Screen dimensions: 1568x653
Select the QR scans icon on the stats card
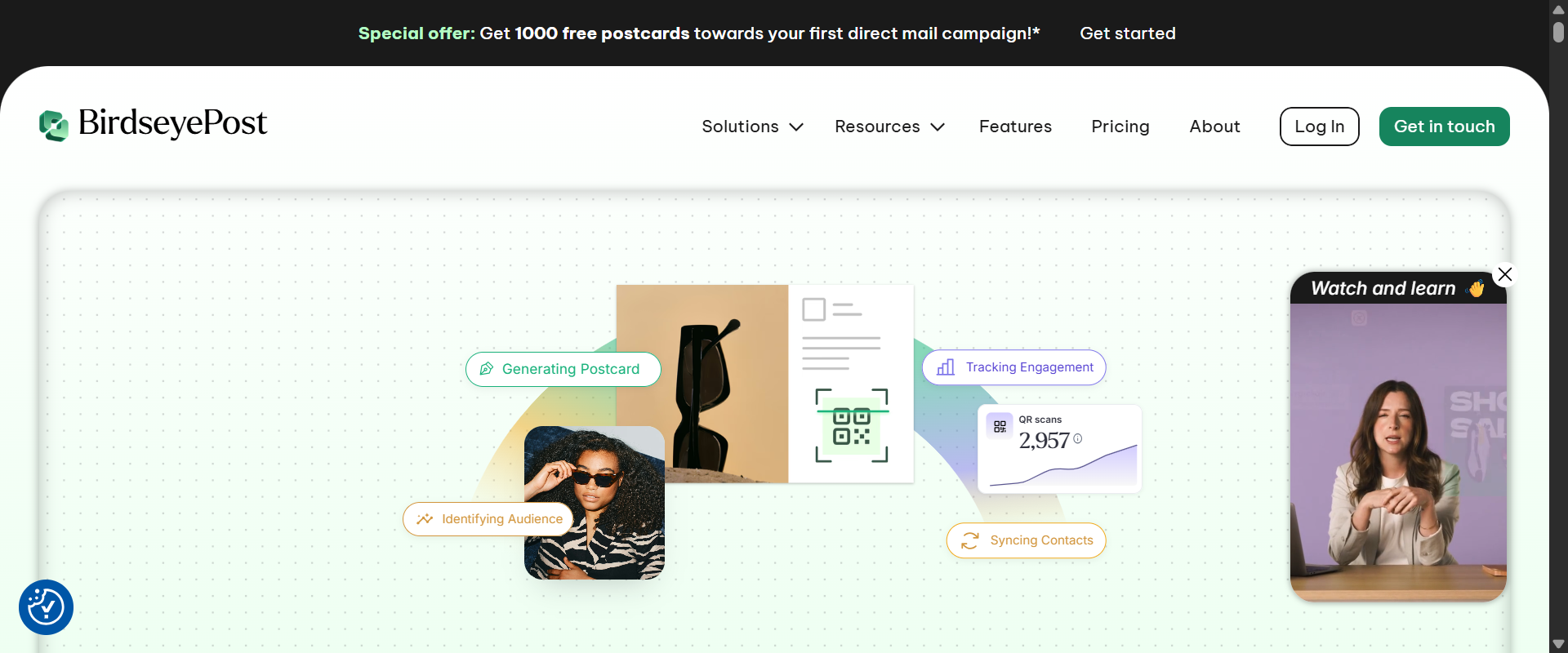[1000, 425]
